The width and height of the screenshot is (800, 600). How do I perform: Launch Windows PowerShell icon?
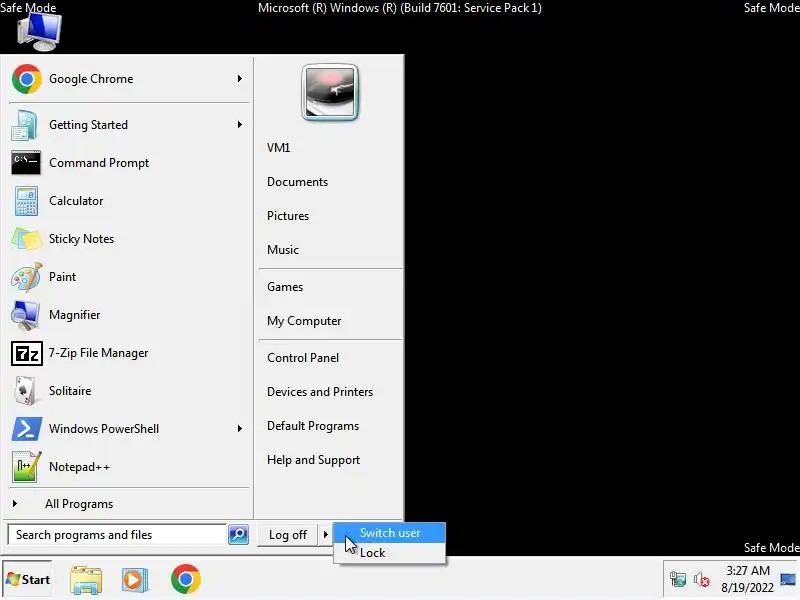[26, 429]
